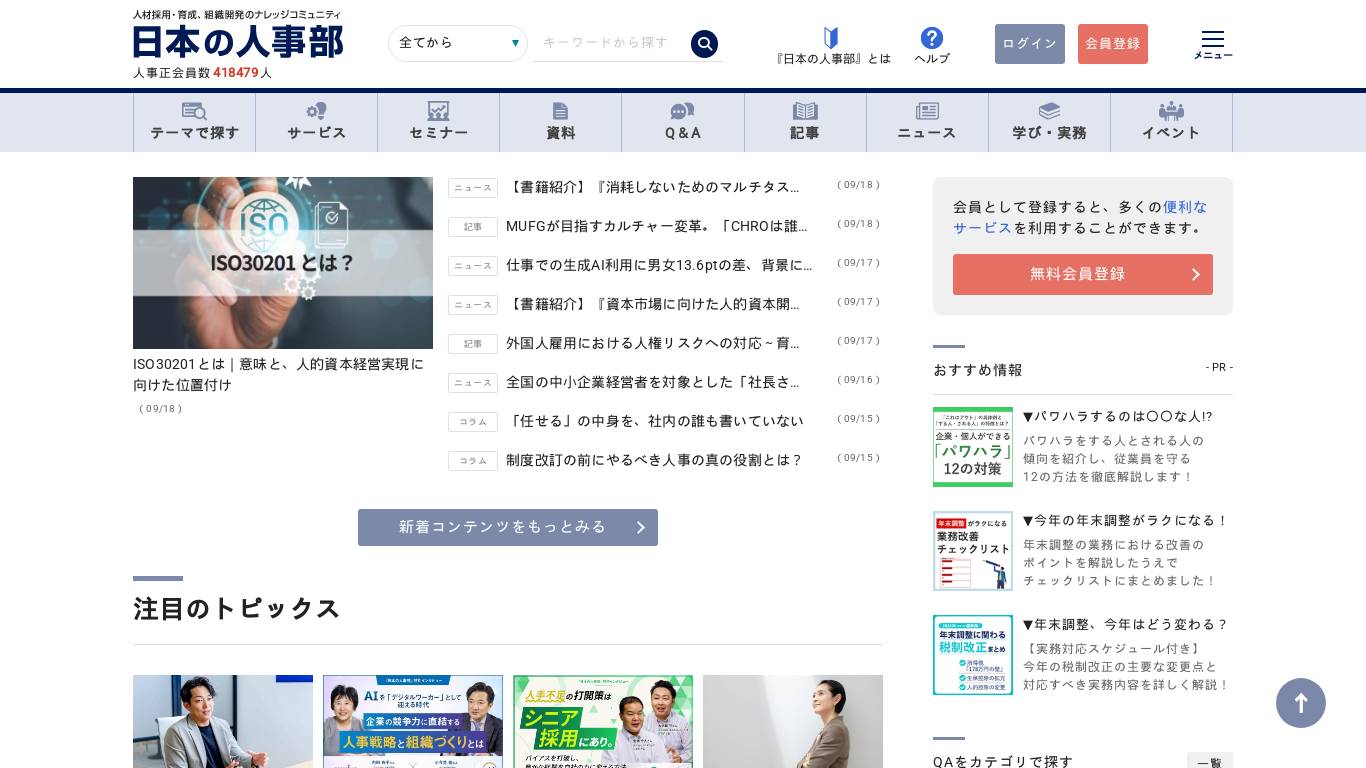Click the 税制改正まとめ thumbnail
Screen dimensions: 1366x768
(x=973, y=655)
